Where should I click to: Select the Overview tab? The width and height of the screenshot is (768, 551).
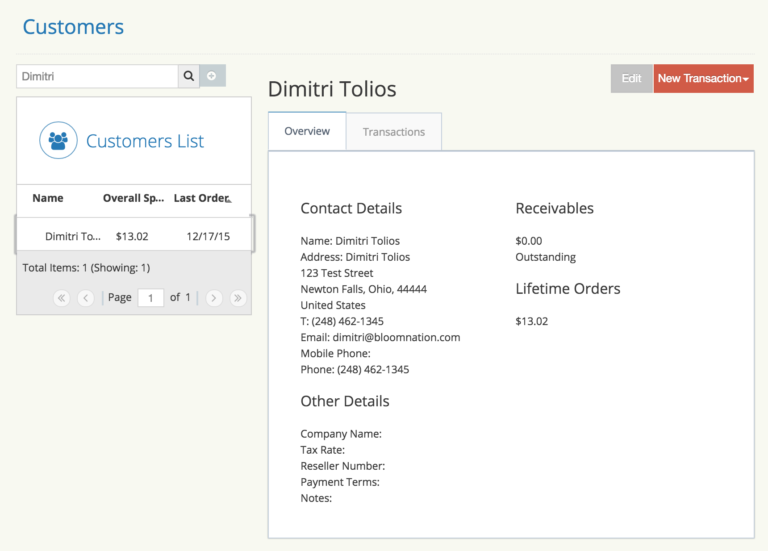[307, 131]
